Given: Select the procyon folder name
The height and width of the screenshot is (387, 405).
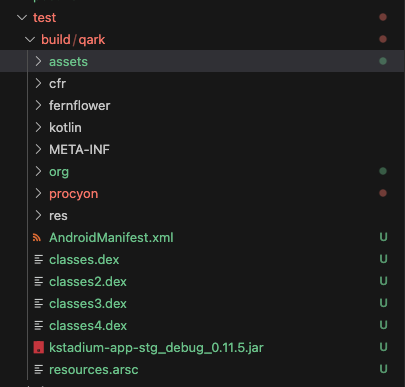Looking at the screenshot, I should pyautogui.click(x=74, y=194).
